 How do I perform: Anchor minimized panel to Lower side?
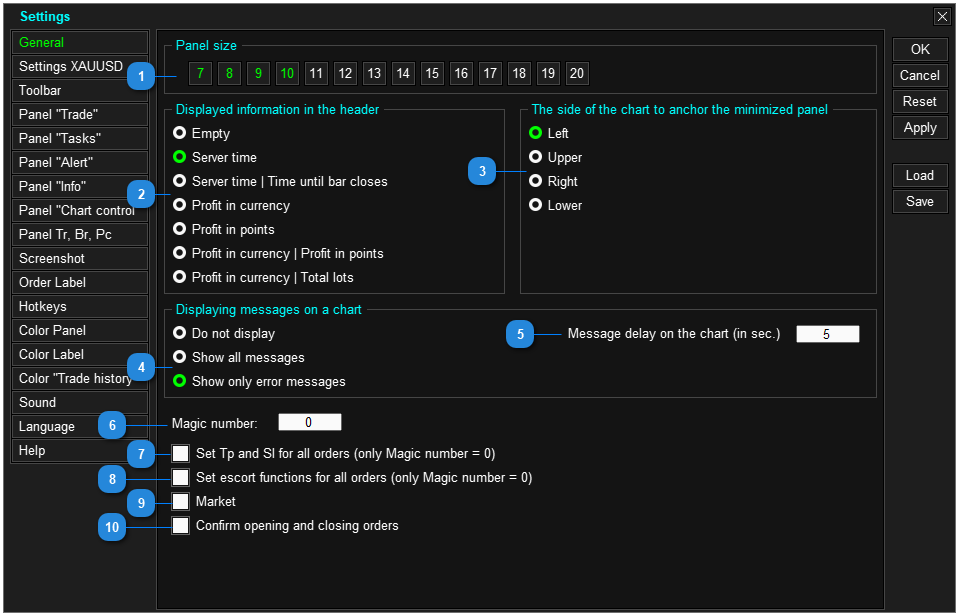(535, 204)
